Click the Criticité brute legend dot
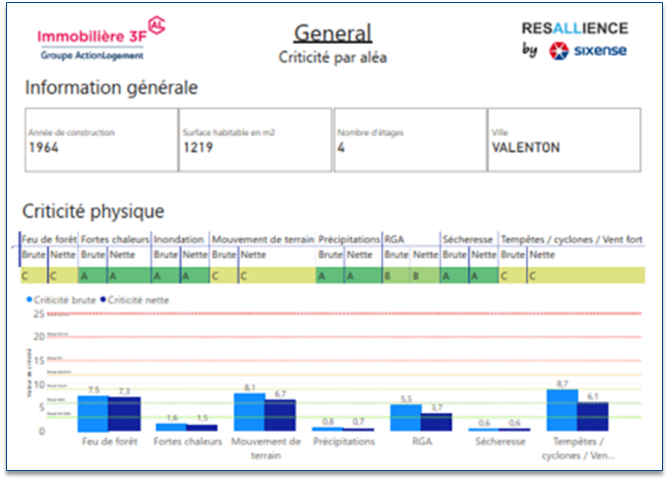 (x=28, y=299)
